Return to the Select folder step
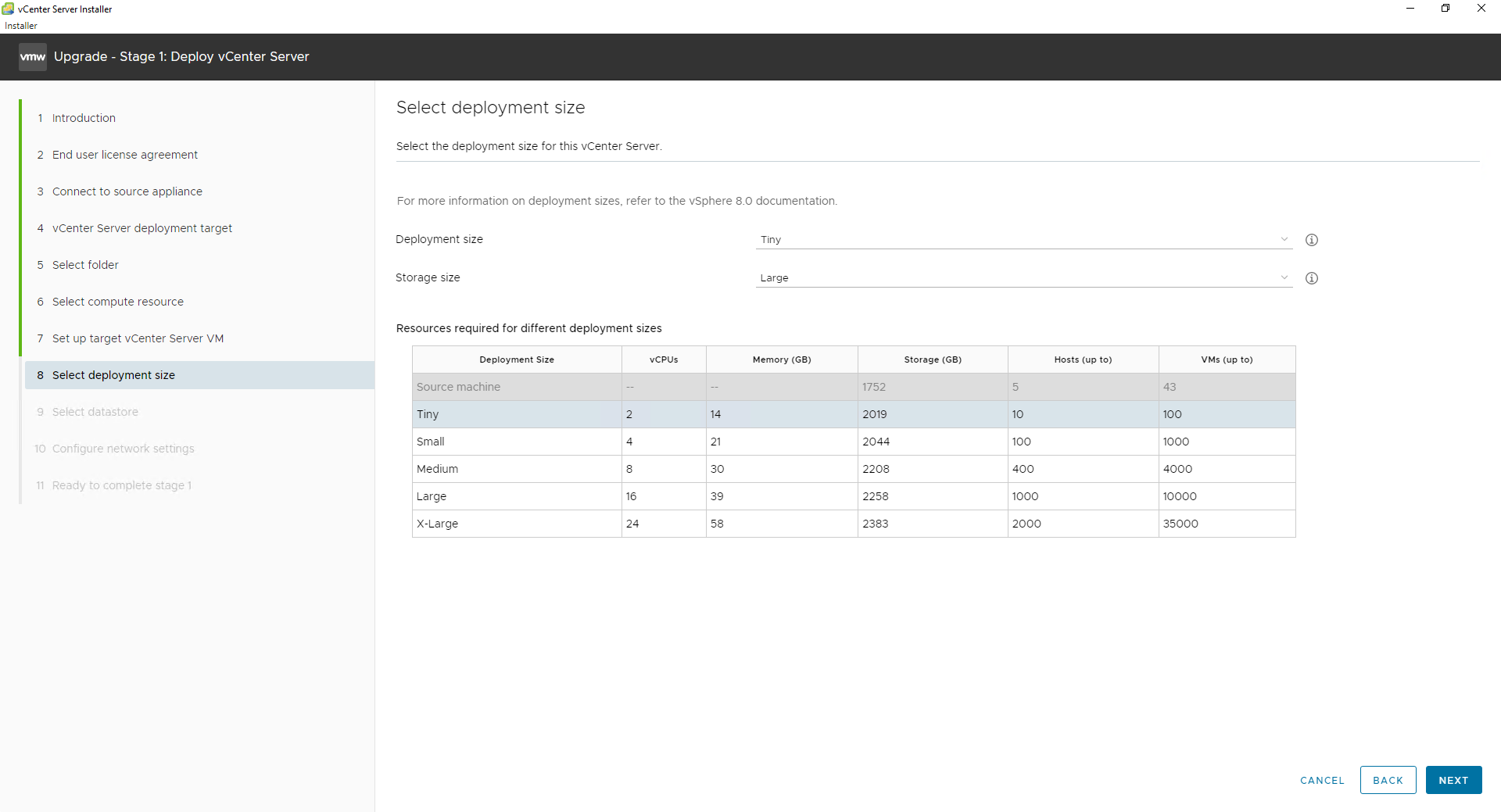The image size is (1501, 812). pyautogui.click(x=85, y=265)
